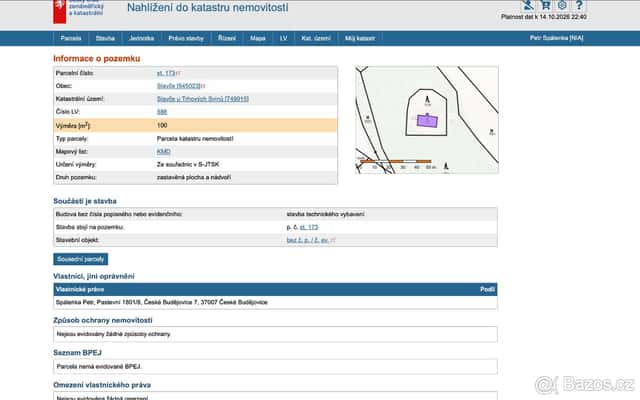Follow the p. č. st. 173 link in Součástí je stavba
Image resolution: width=640 pixels, height=400 pixels.
(x=309, y=227)
